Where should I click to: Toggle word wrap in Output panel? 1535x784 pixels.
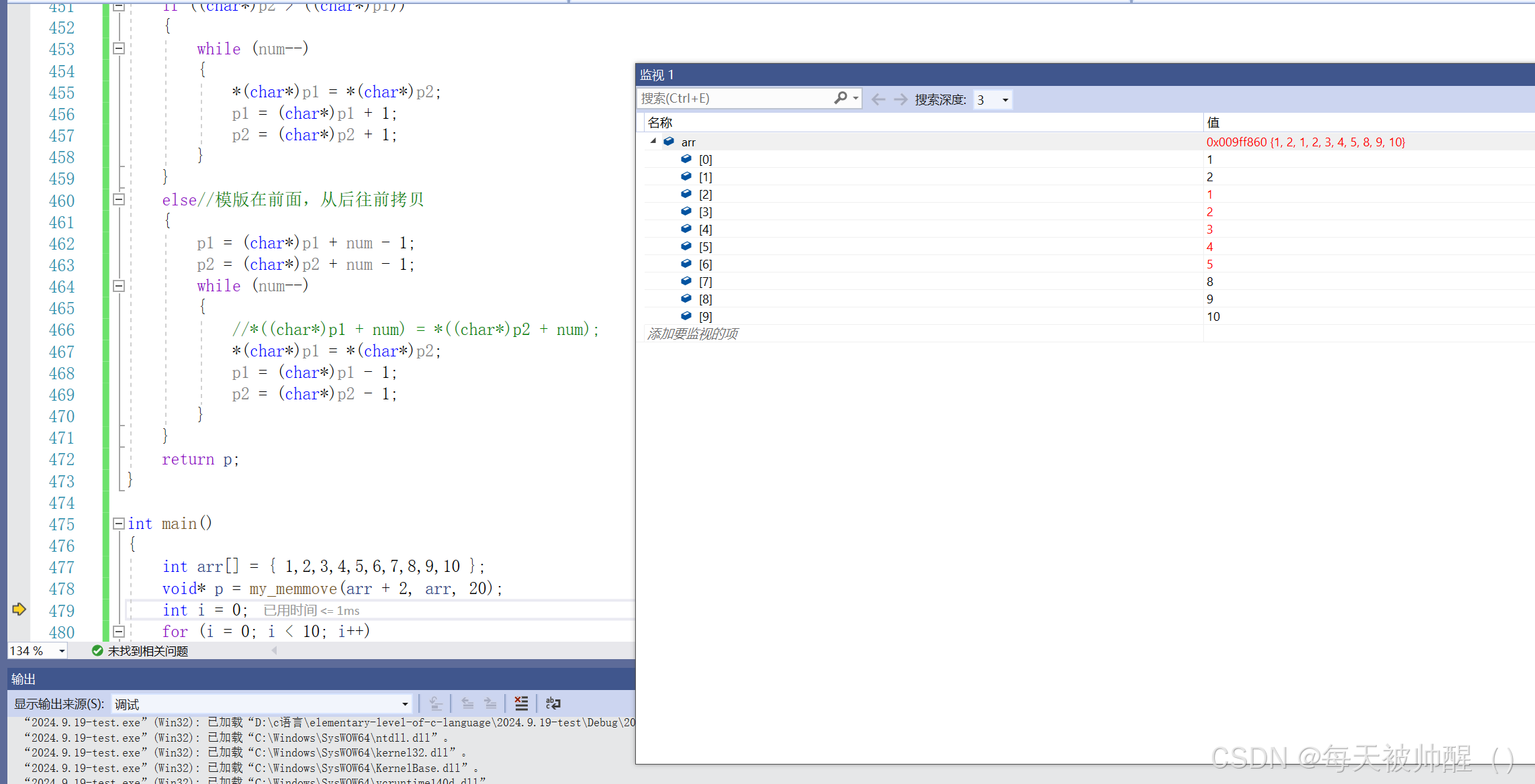(x=553, y=703)
